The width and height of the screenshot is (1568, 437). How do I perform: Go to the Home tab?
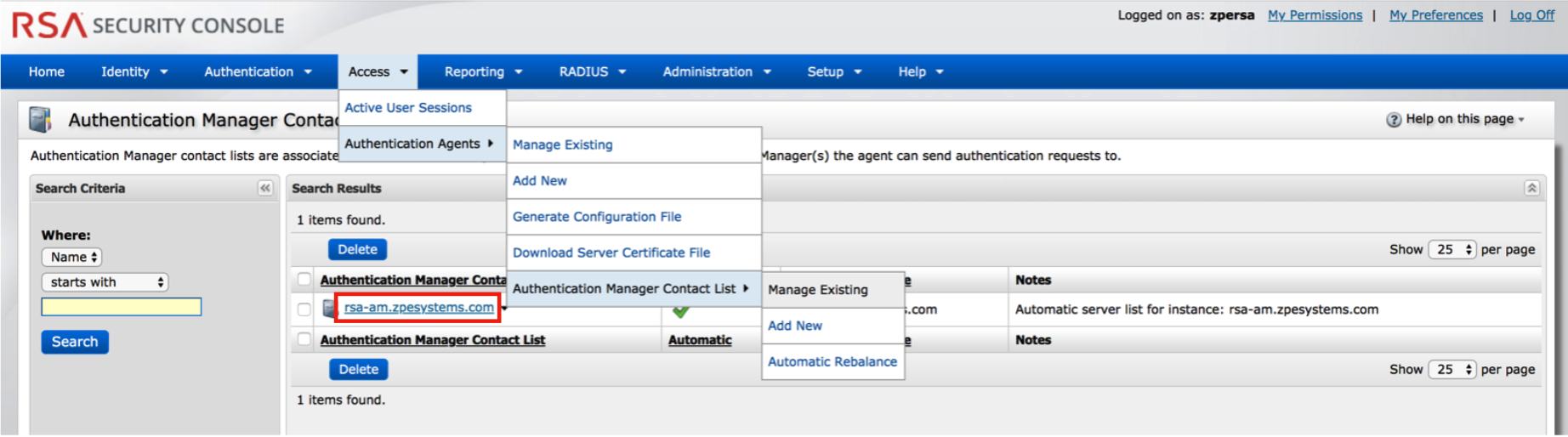coord(47,71)
